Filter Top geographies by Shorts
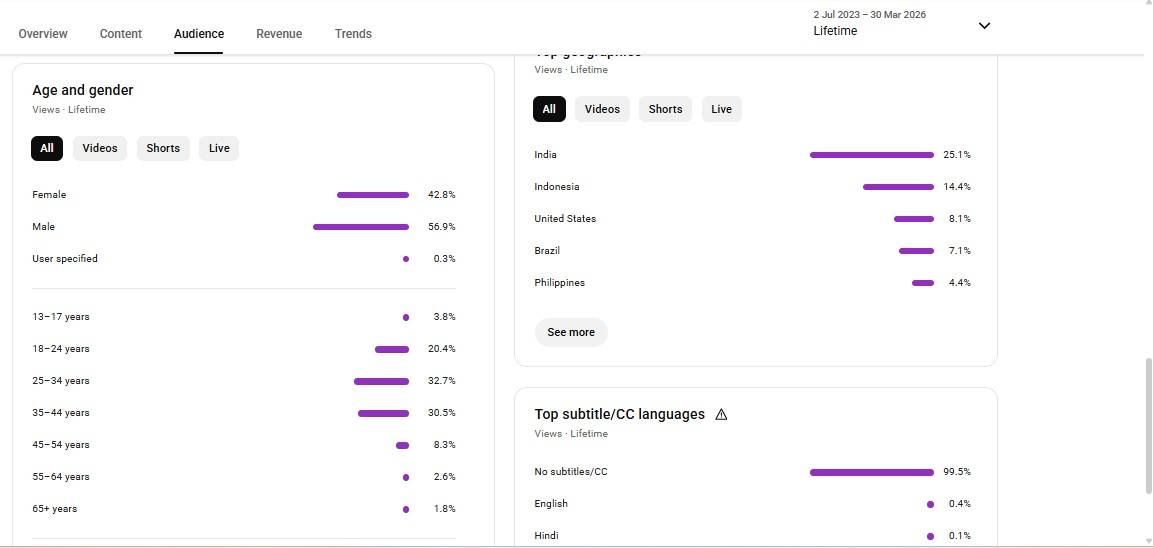This screenshot has width=1153, height=548. point(665,110)
